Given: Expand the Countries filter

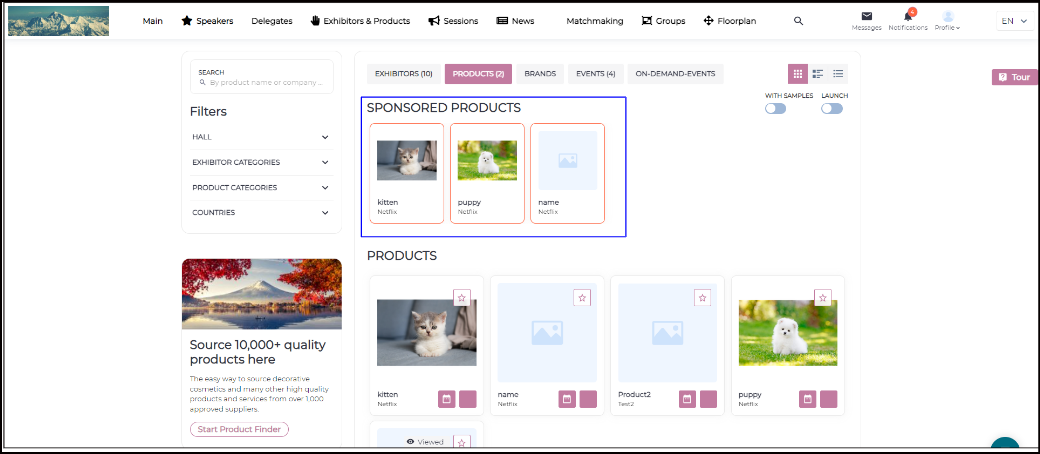Looking at the screenshot, I should click(x=261, y=212).
